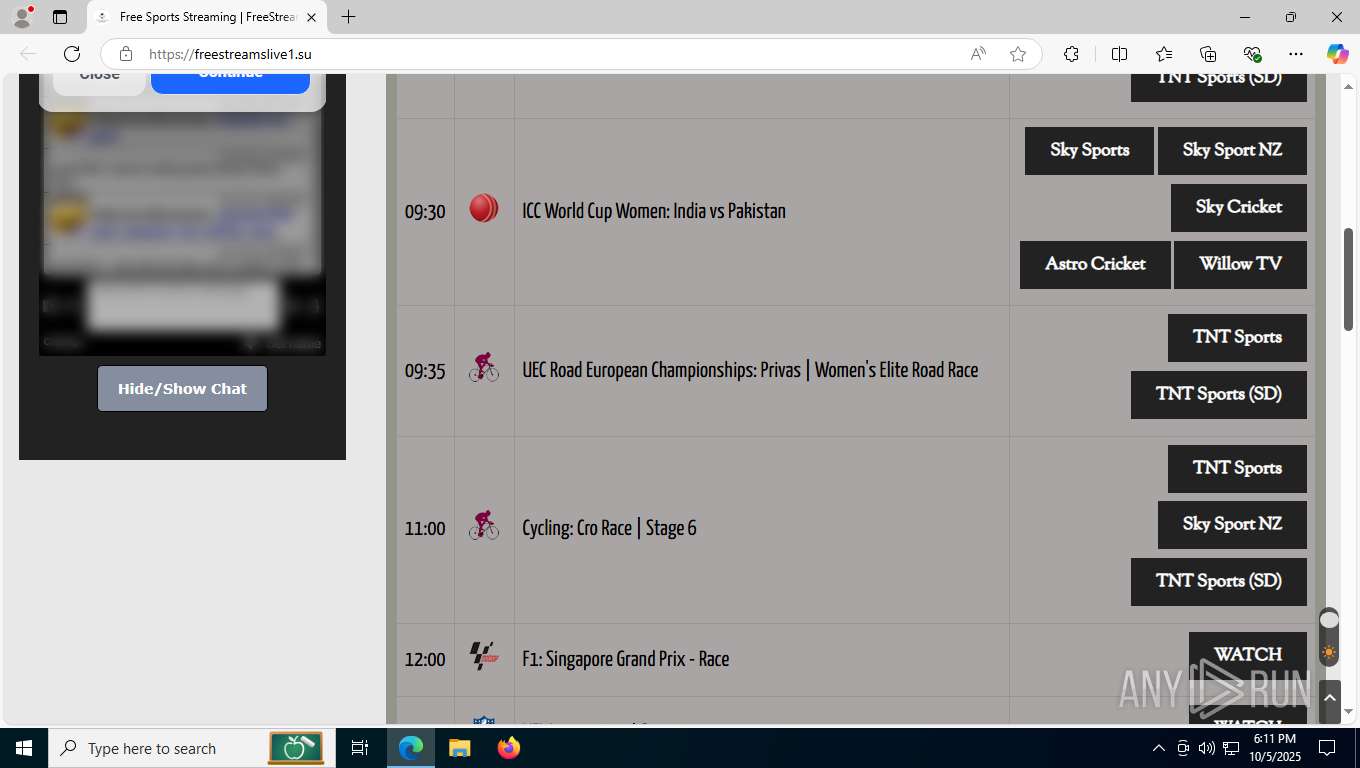Click the motorsport icon in the 12:00 row

click(x=484, y=656)
